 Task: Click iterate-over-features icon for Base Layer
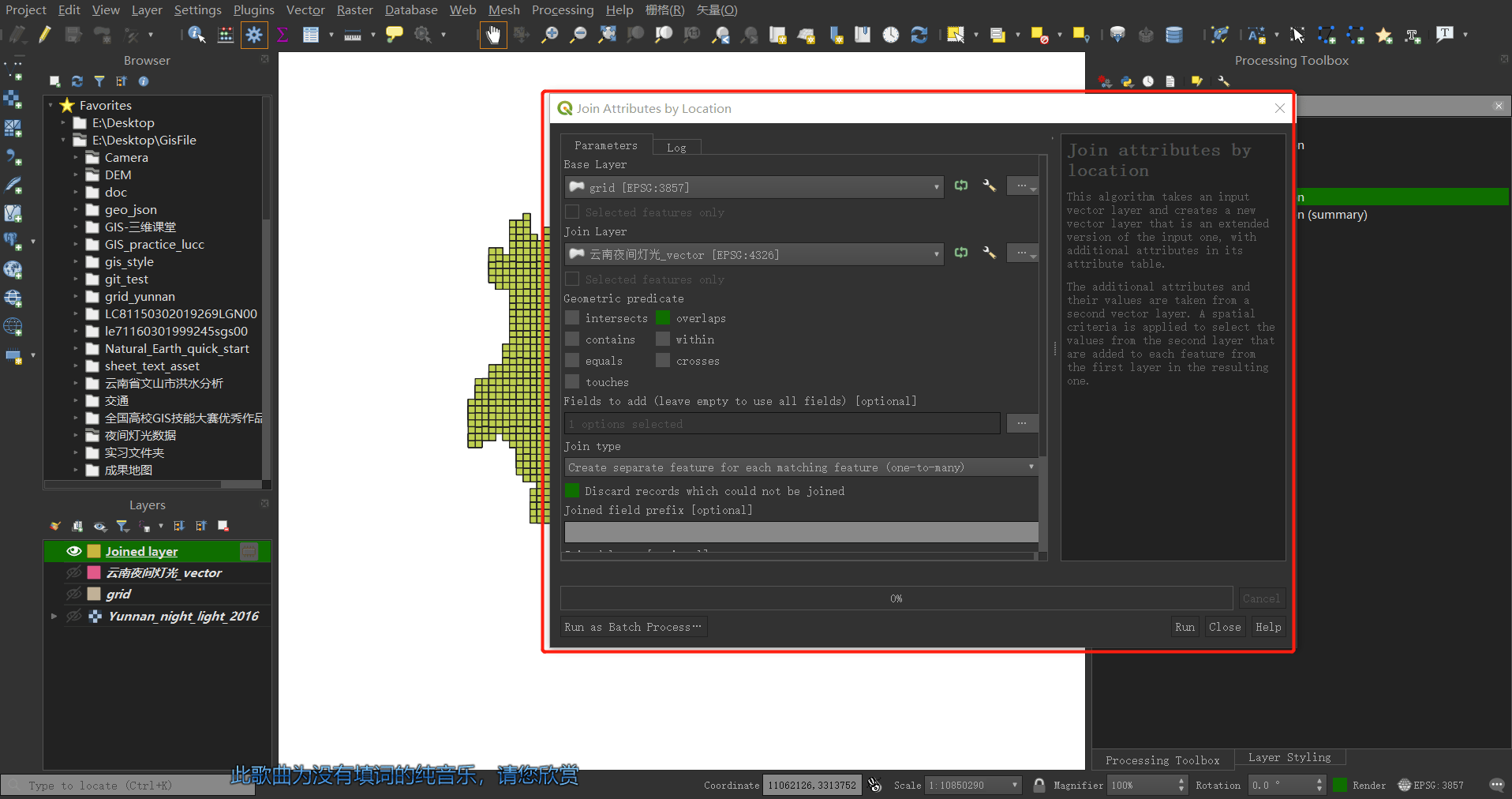pos(961,186)
